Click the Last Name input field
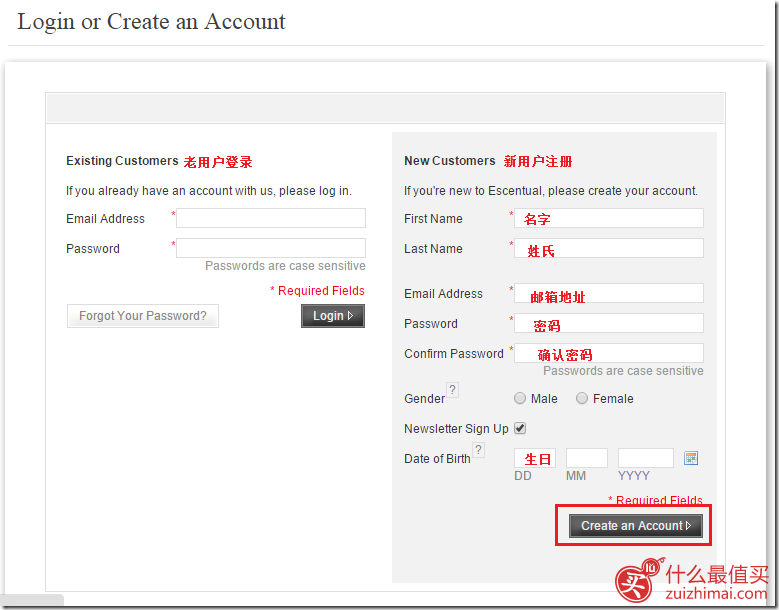Screen dimensions: 779x610 (x=609, y=248)
